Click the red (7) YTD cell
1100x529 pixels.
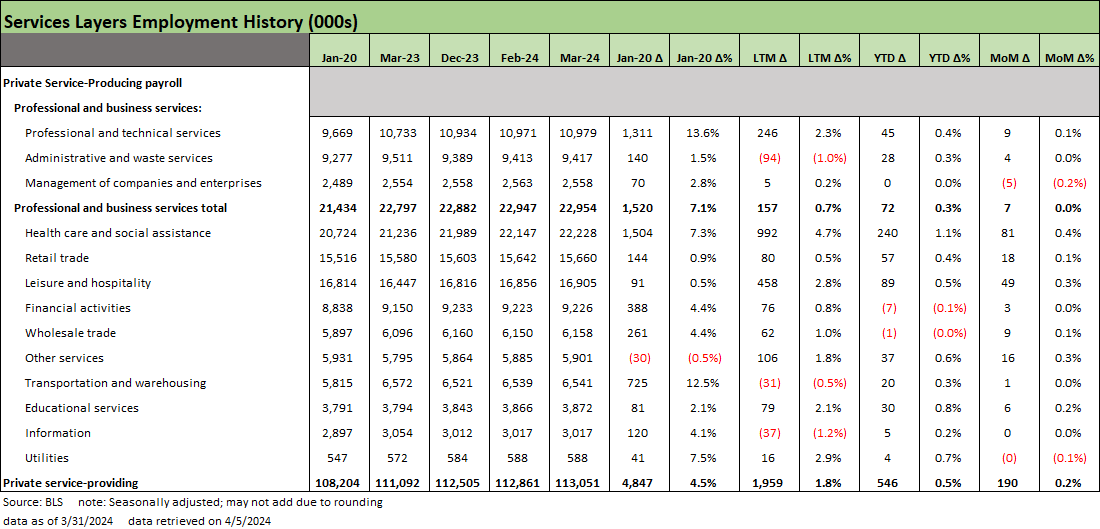tap(889, 308)
